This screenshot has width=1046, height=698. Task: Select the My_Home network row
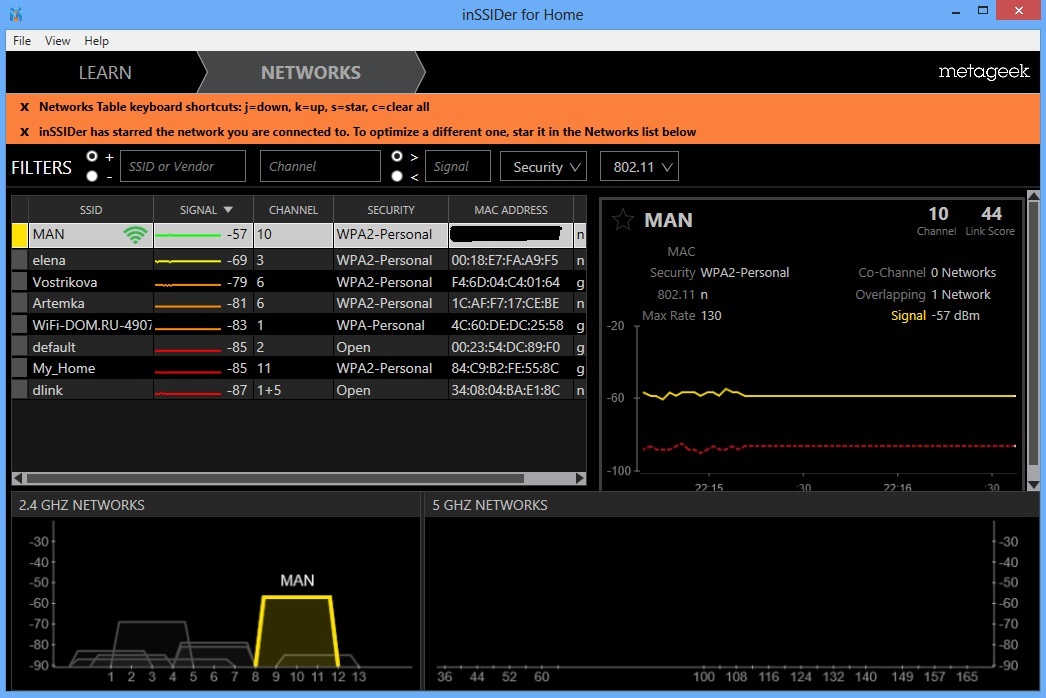64,368
